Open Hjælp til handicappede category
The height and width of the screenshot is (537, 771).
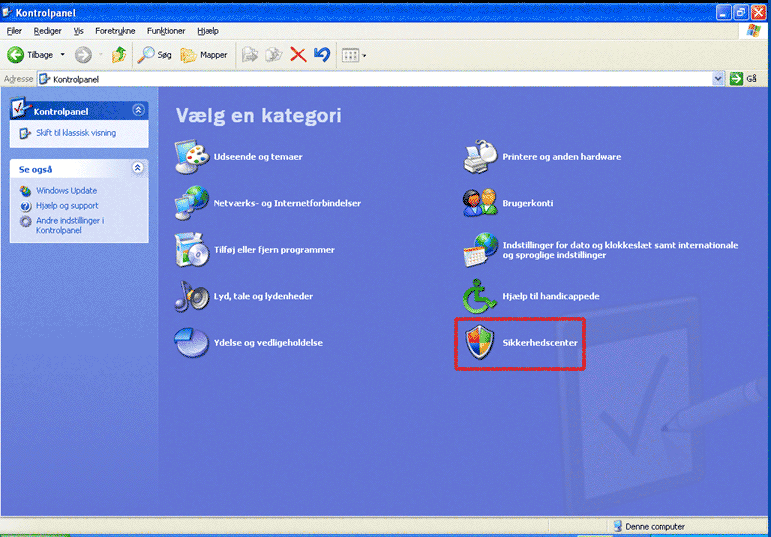(551, 297)
